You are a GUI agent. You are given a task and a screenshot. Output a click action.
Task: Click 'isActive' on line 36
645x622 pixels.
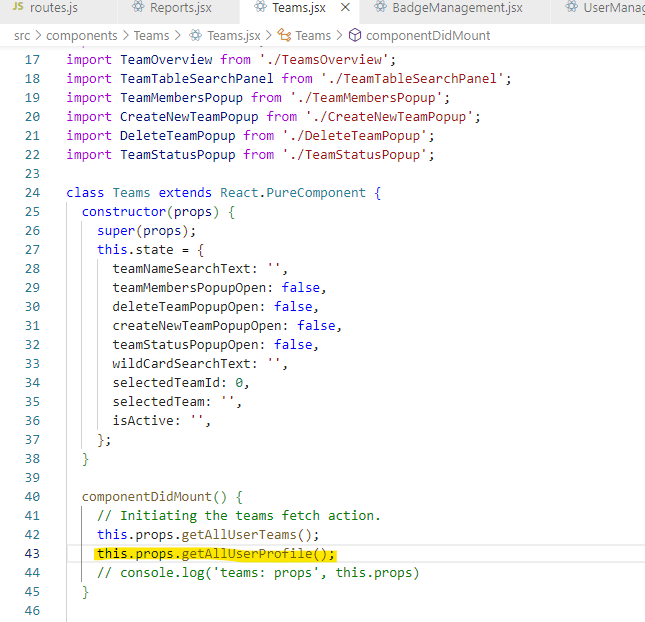pyautogui.click(x=142, y=420)
